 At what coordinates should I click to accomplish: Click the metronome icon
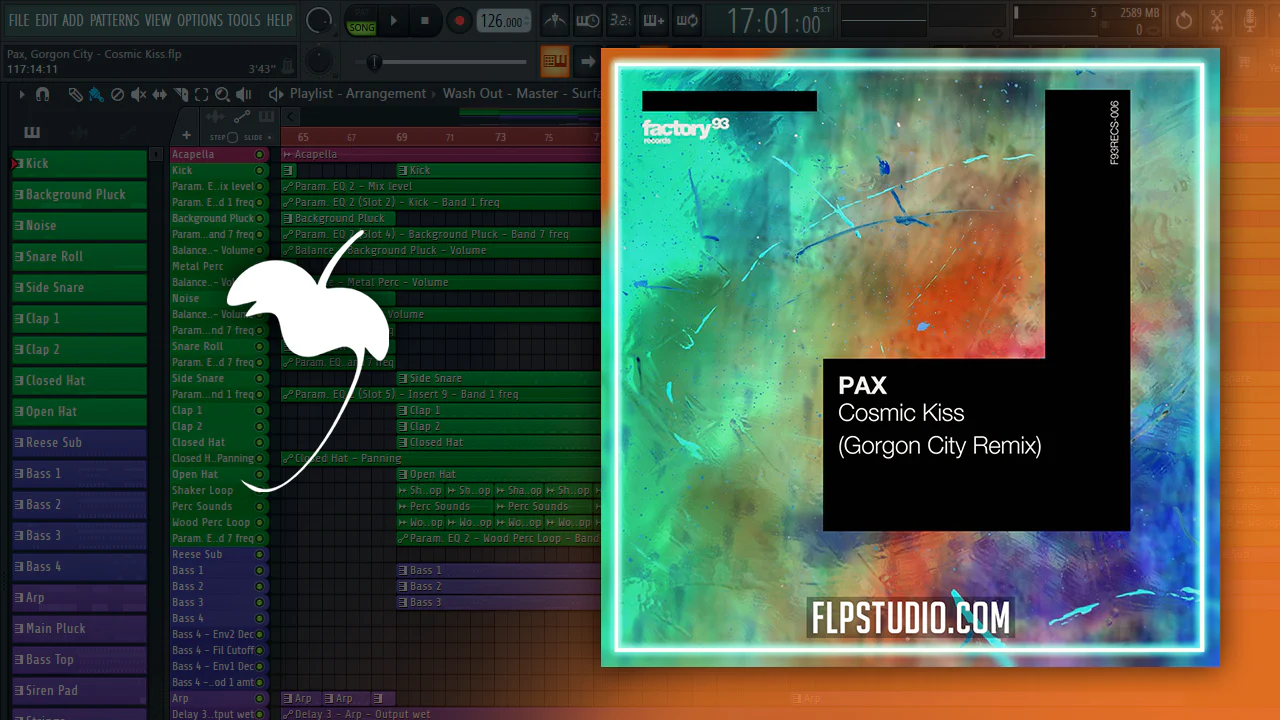click(554, 20)
